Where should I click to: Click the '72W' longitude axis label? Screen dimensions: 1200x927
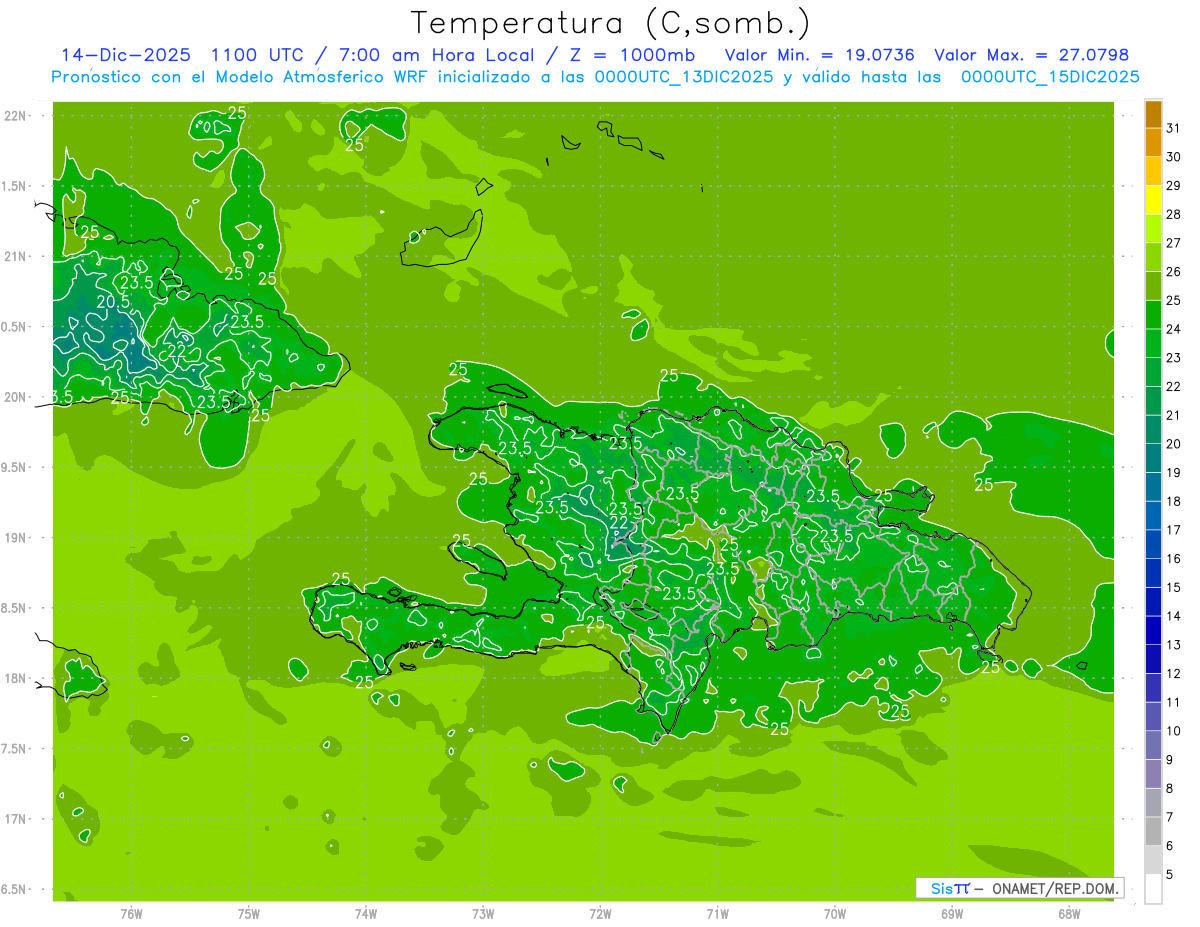[x=600, y=914]
